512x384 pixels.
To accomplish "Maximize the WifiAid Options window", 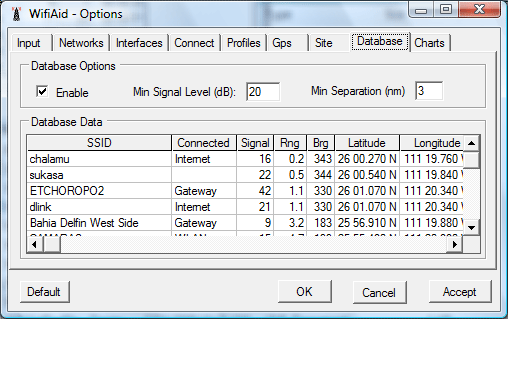I will coord(446,10).
